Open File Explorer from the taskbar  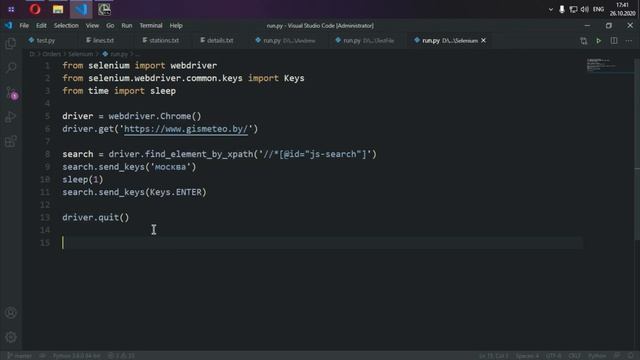(x=58, y=9)
